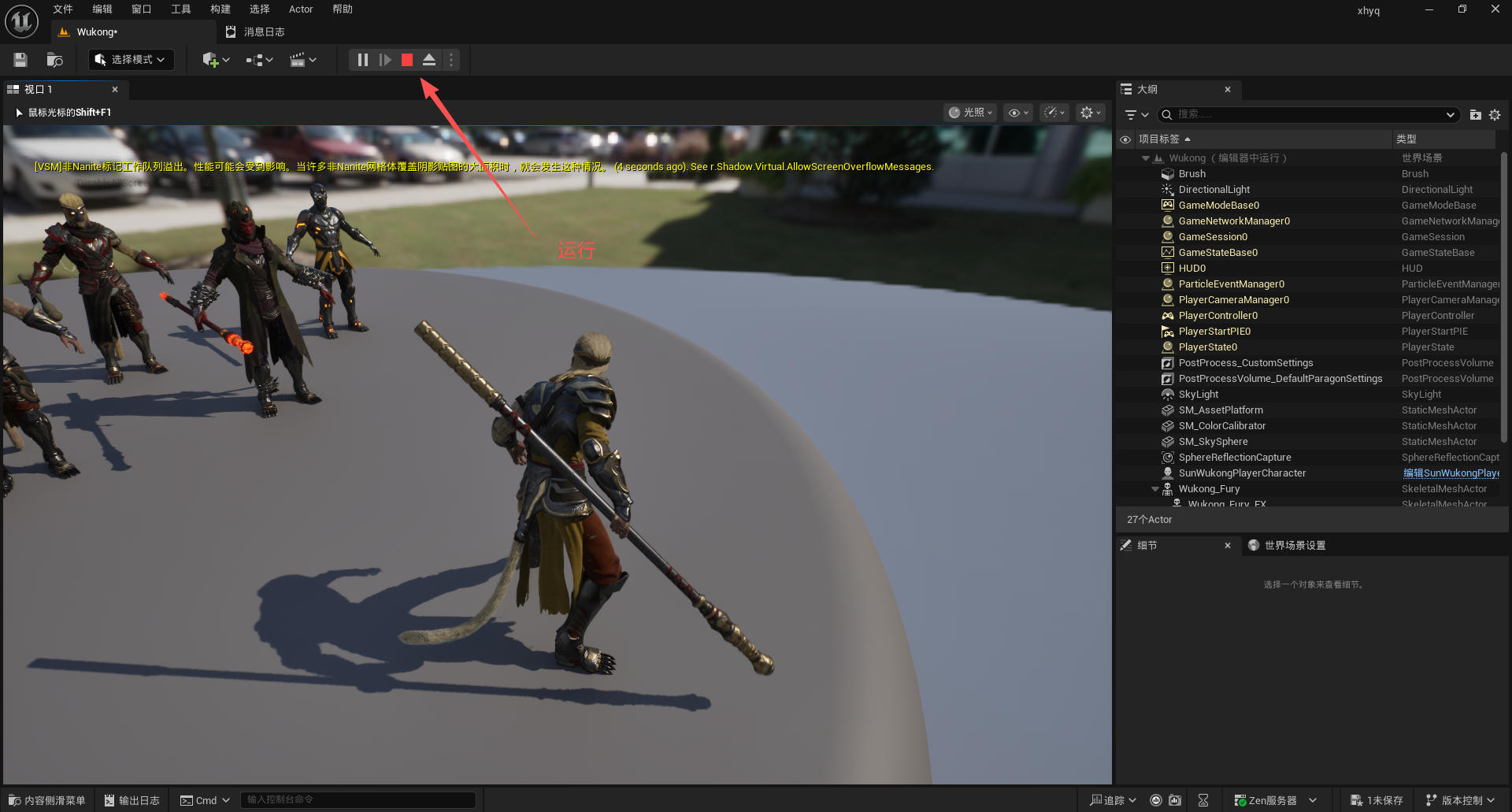Select the DirectionalLight actor row
The image size is (1512, 812).
coord(1309,190)
